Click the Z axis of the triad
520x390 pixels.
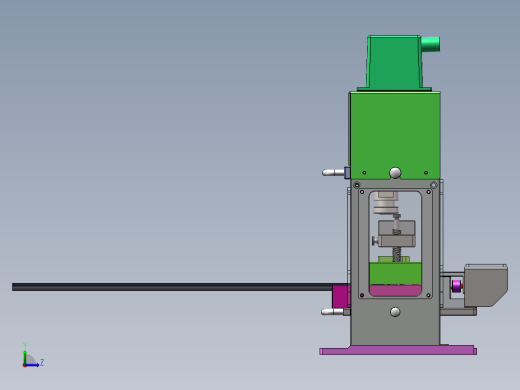tap(33, 365)
